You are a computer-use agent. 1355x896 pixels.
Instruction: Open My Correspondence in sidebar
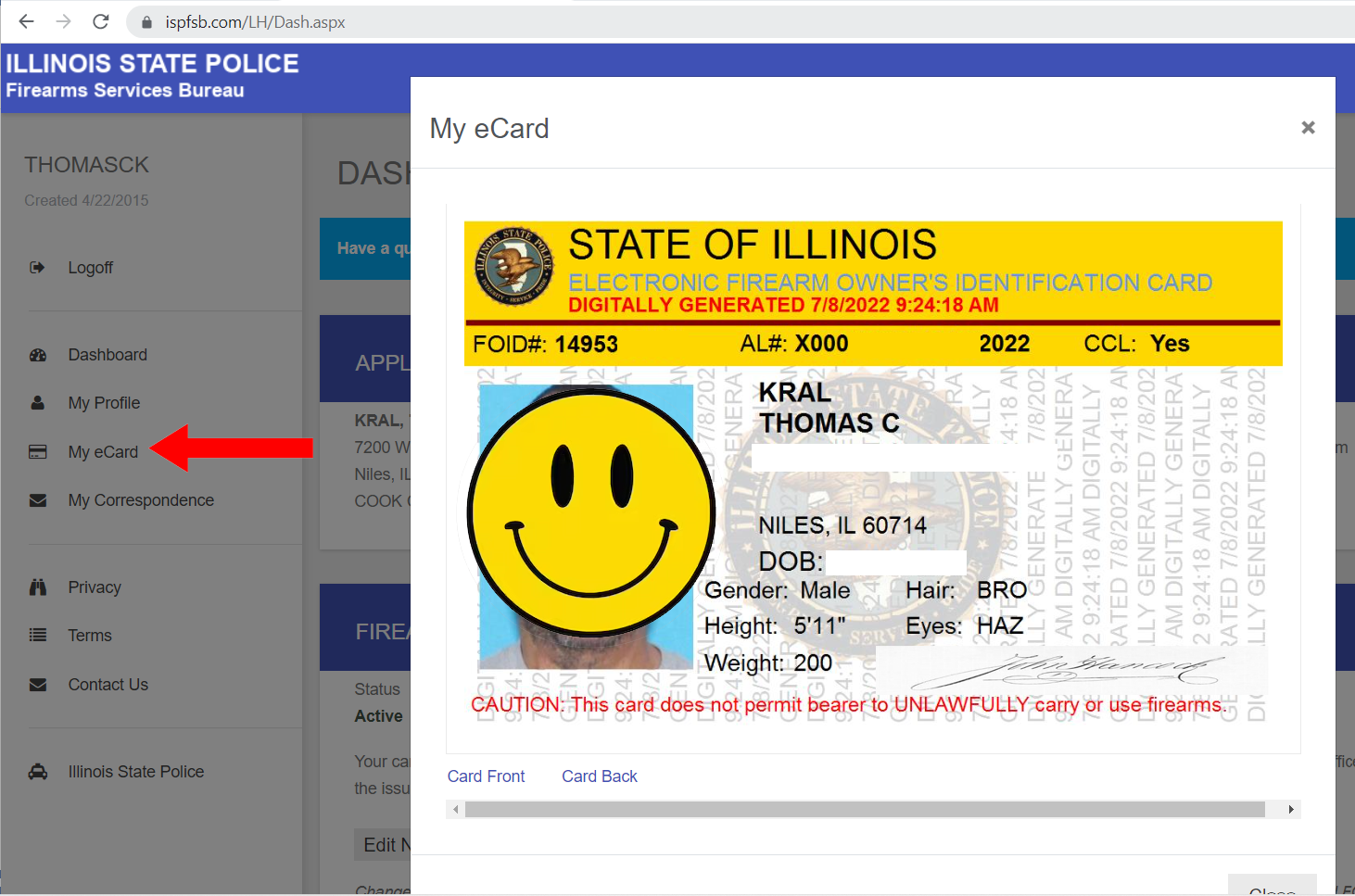[x=141, y=500]
